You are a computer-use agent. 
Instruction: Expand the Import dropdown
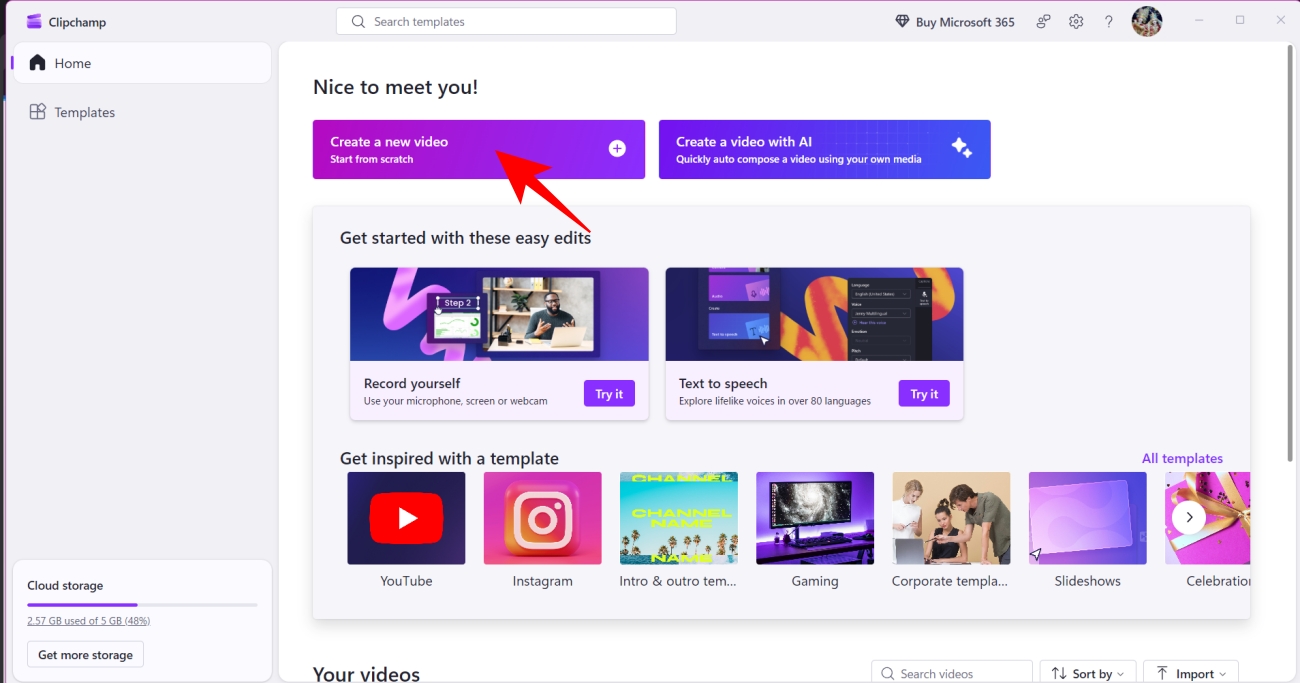coord(1190,673)
